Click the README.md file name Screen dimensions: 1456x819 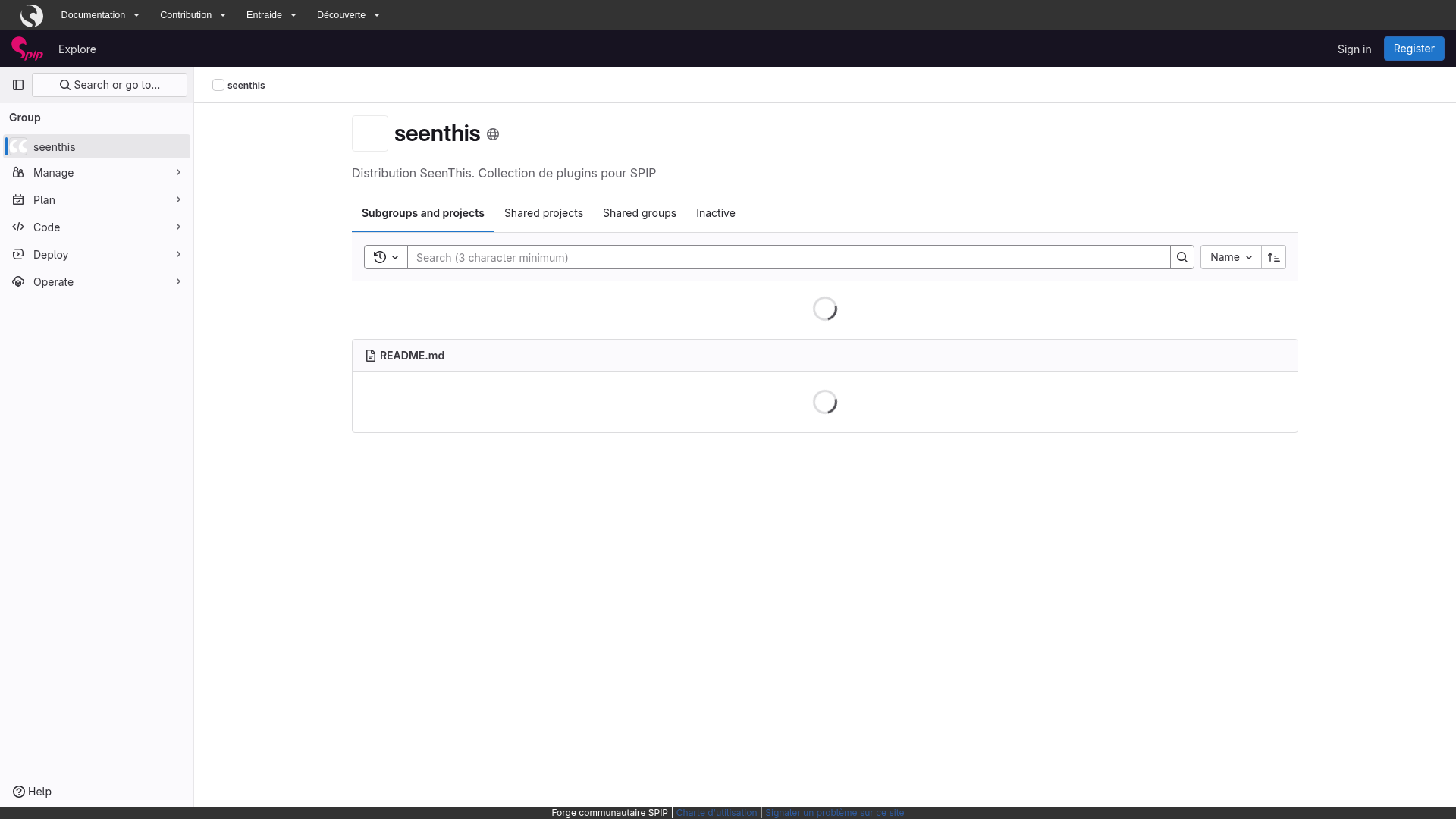pyautogui.click(x=412, y=356)
